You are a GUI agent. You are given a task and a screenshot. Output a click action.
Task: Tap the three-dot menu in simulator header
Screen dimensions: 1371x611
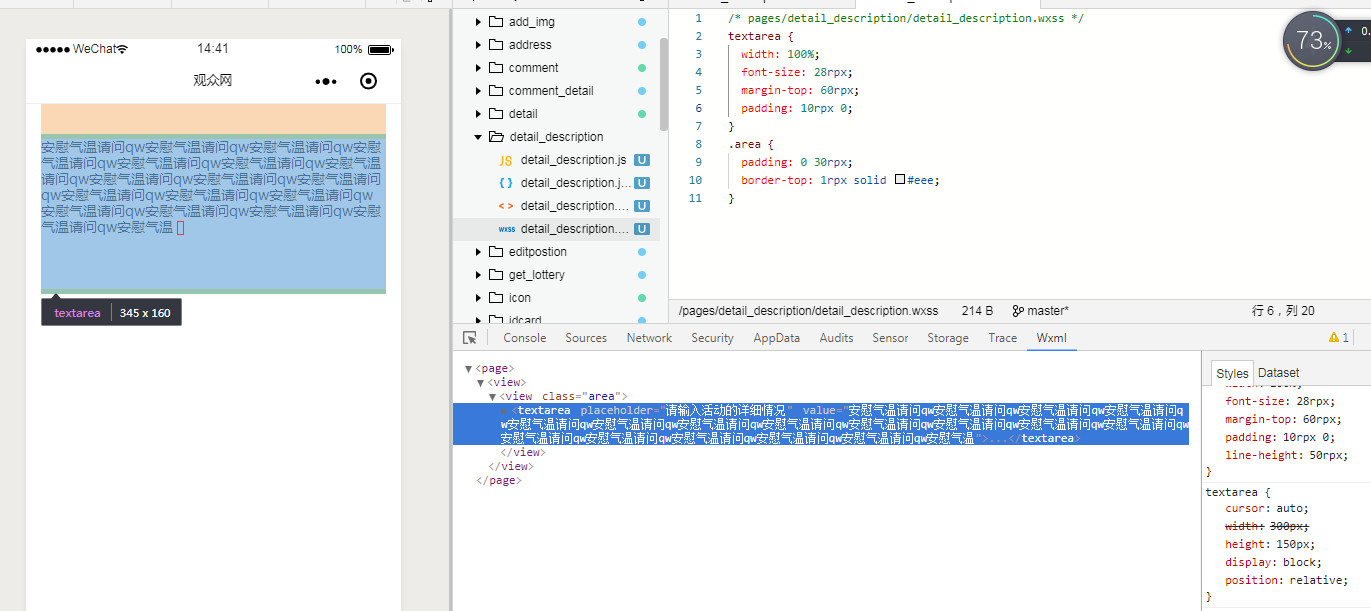click(x=326, y=81)
